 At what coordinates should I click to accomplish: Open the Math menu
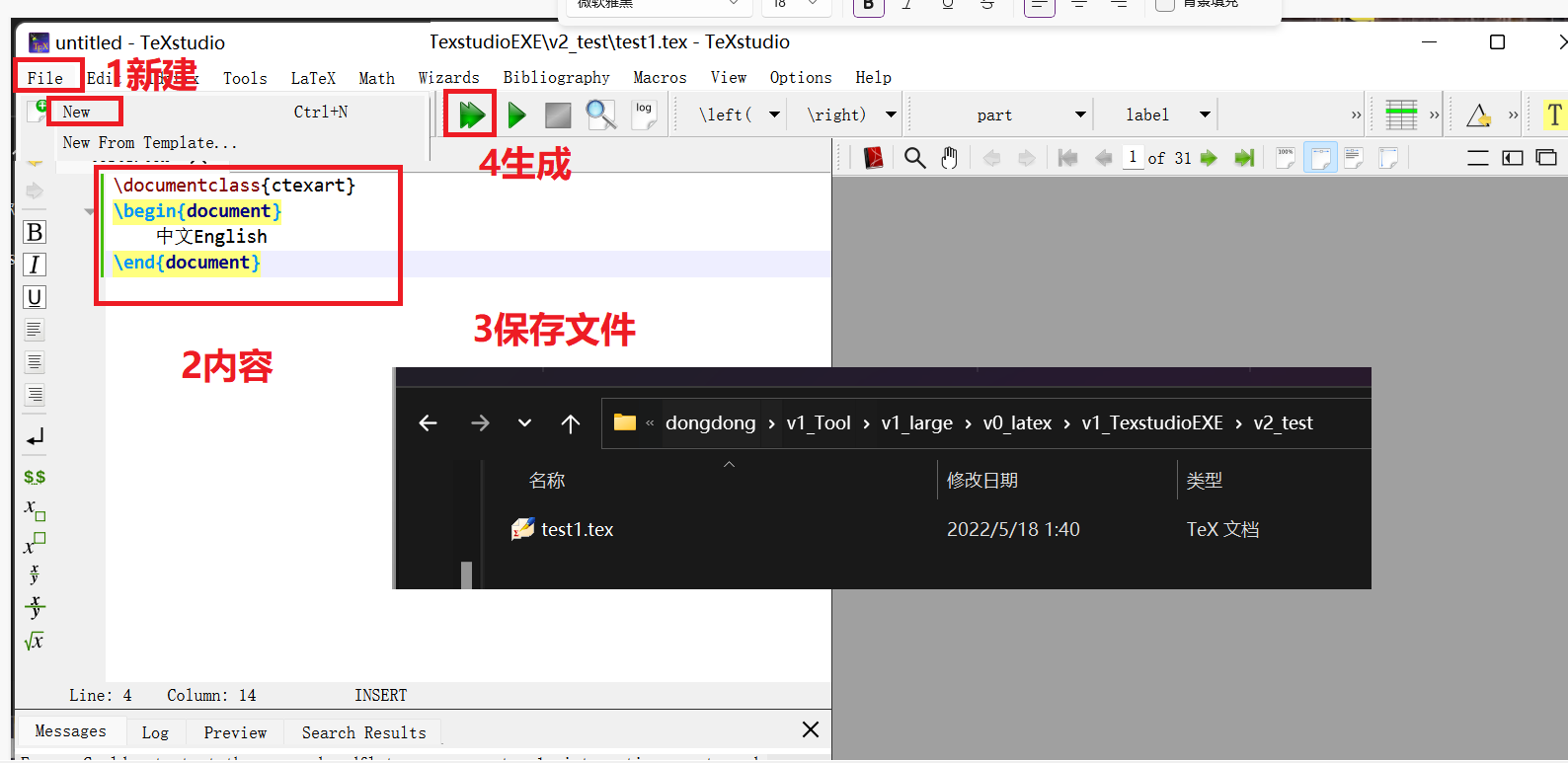[376, 78]
